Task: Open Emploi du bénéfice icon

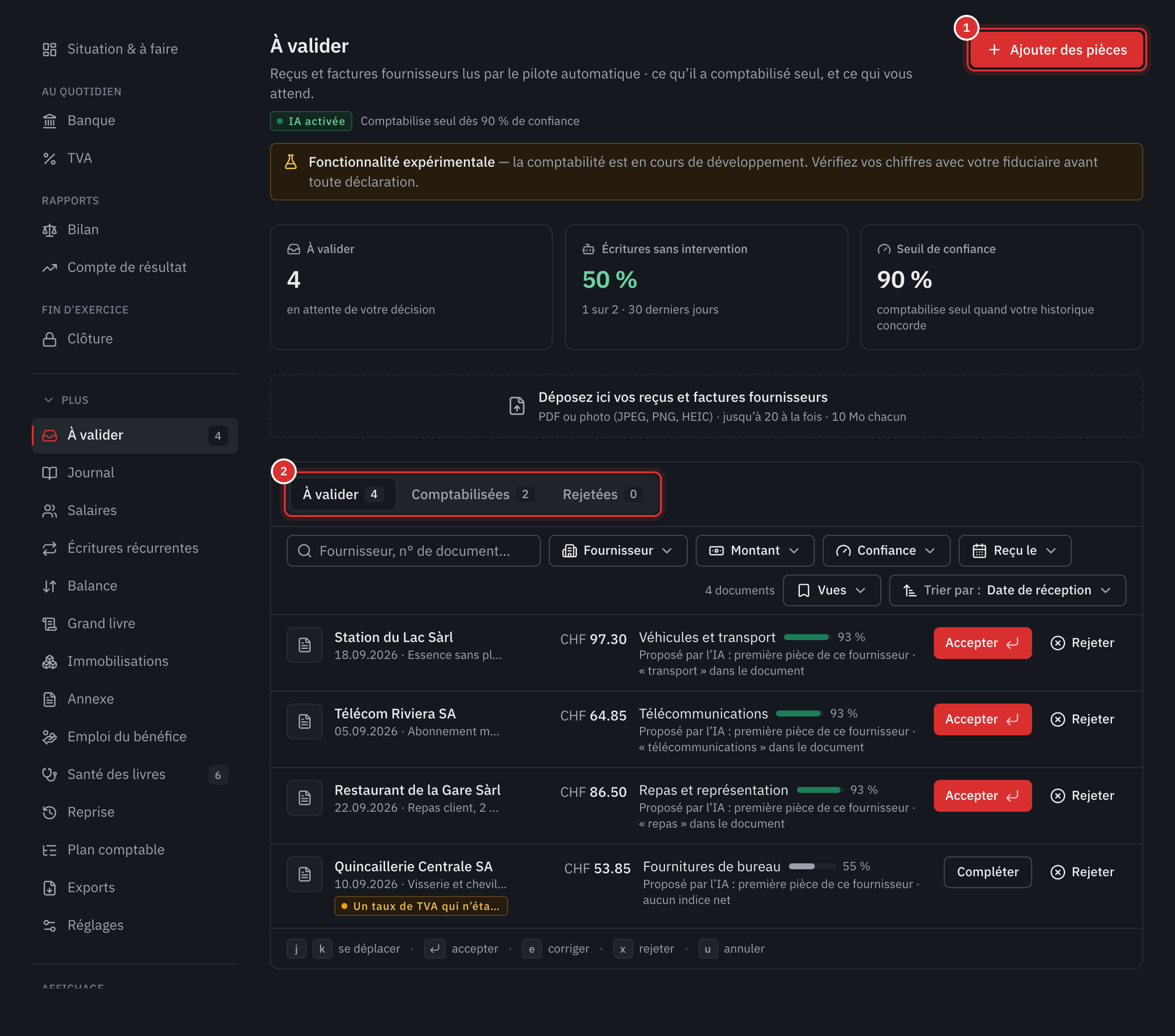Action: [x=50, y=737]
